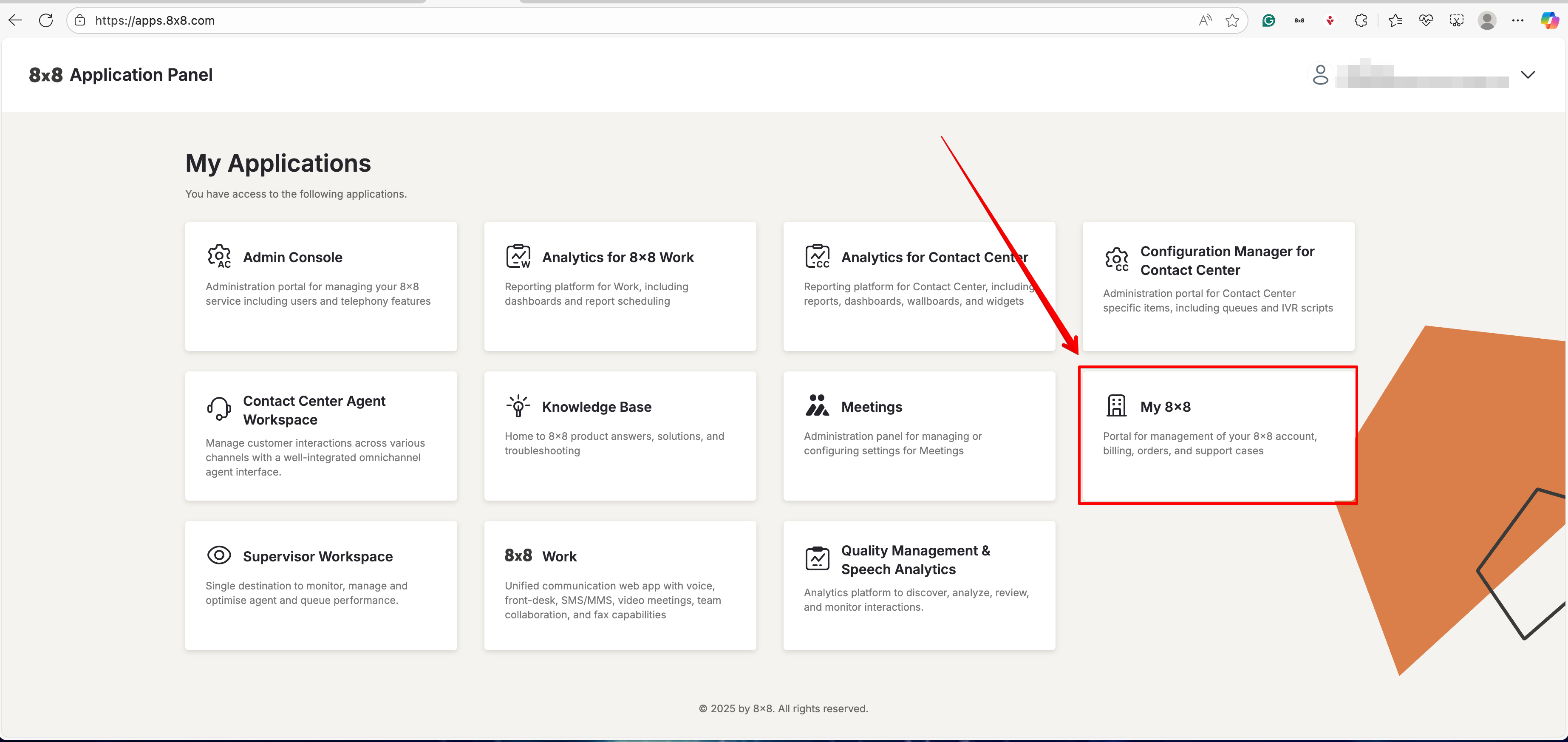Click the Knowledge Base lightbulb icon
Screen dimensions: 1568x742
point(518,406)
